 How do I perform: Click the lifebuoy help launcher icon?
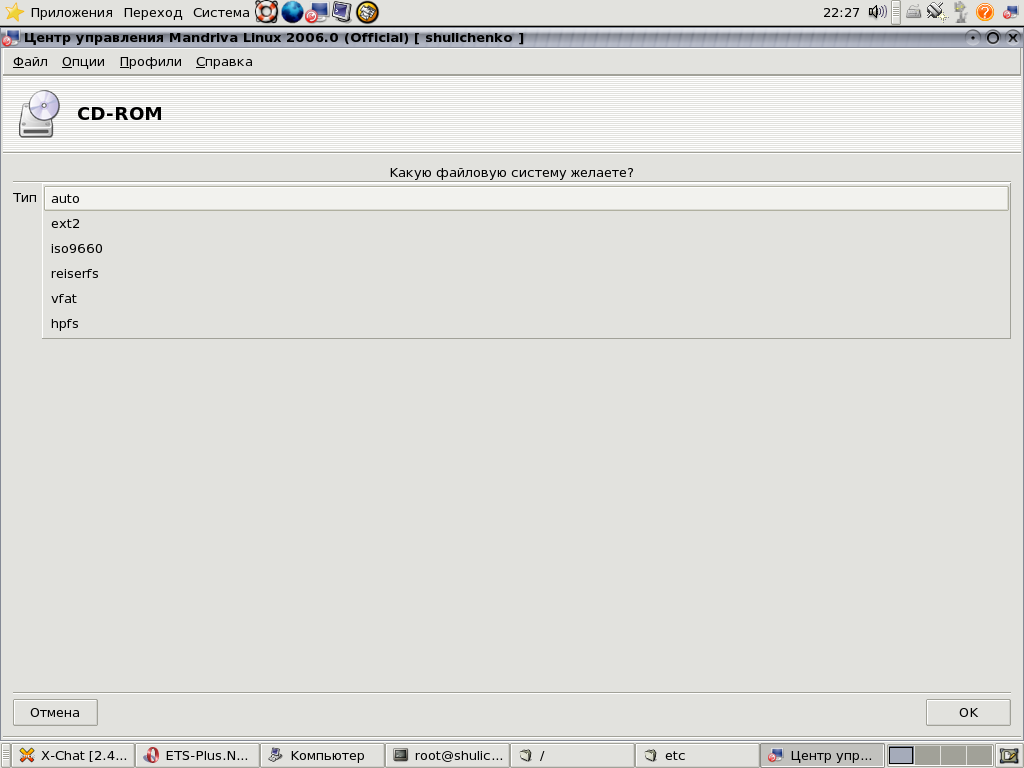coord(266,12)
